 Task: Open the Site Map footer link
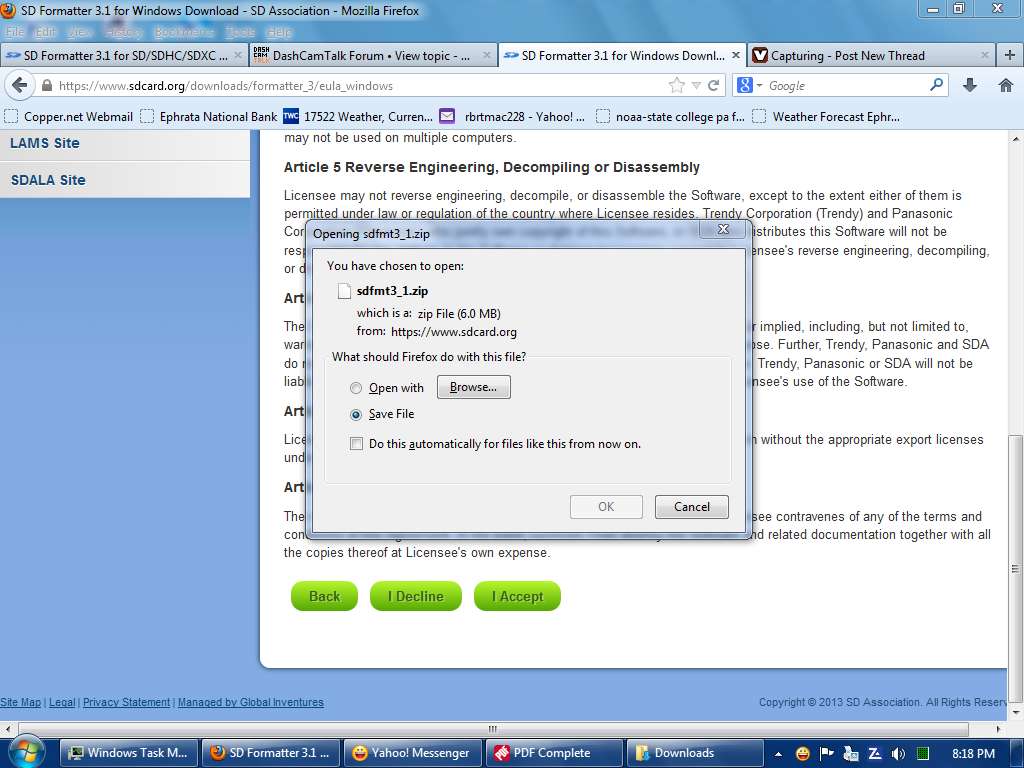(x=20, y=702)
